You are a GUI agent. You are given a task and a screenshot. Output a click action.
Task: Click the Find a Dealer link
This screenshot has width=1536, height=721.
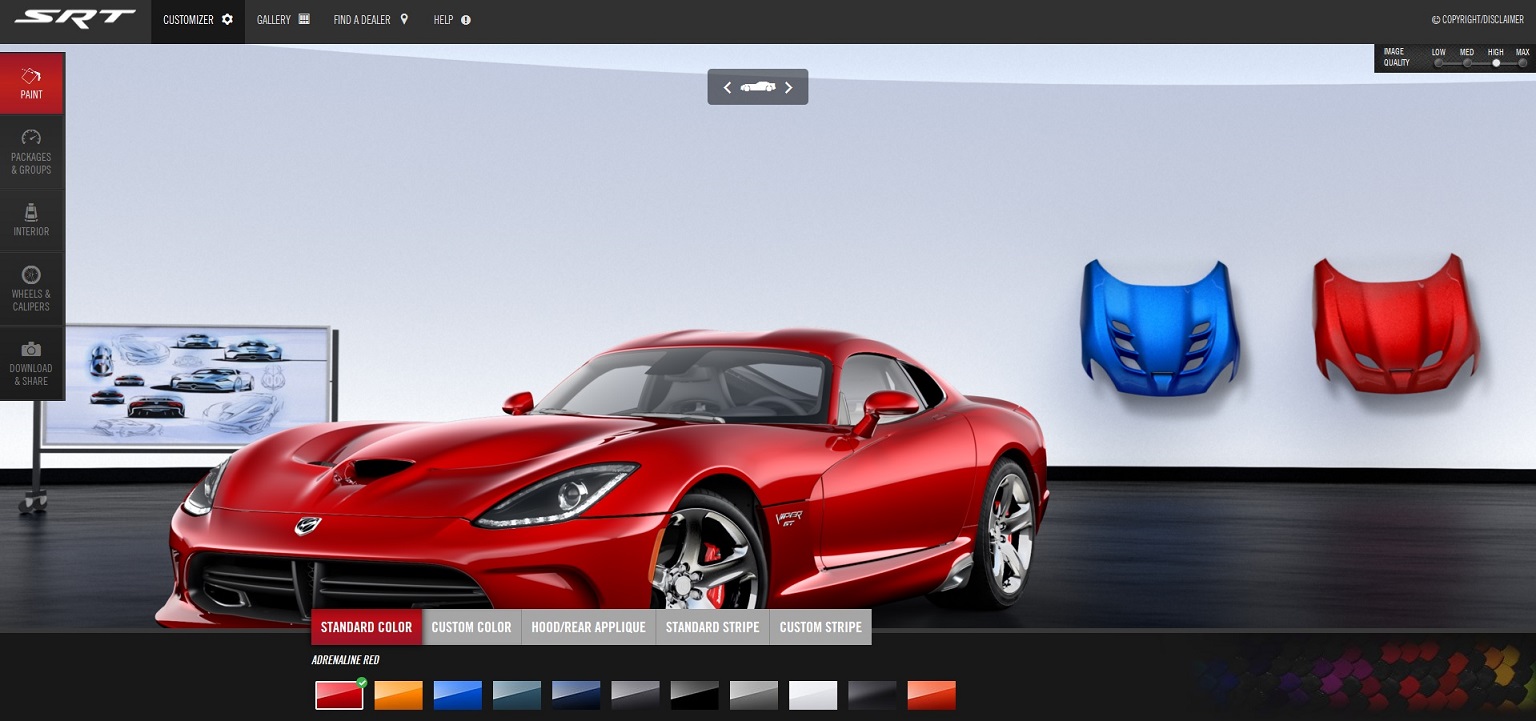point(371,20)
